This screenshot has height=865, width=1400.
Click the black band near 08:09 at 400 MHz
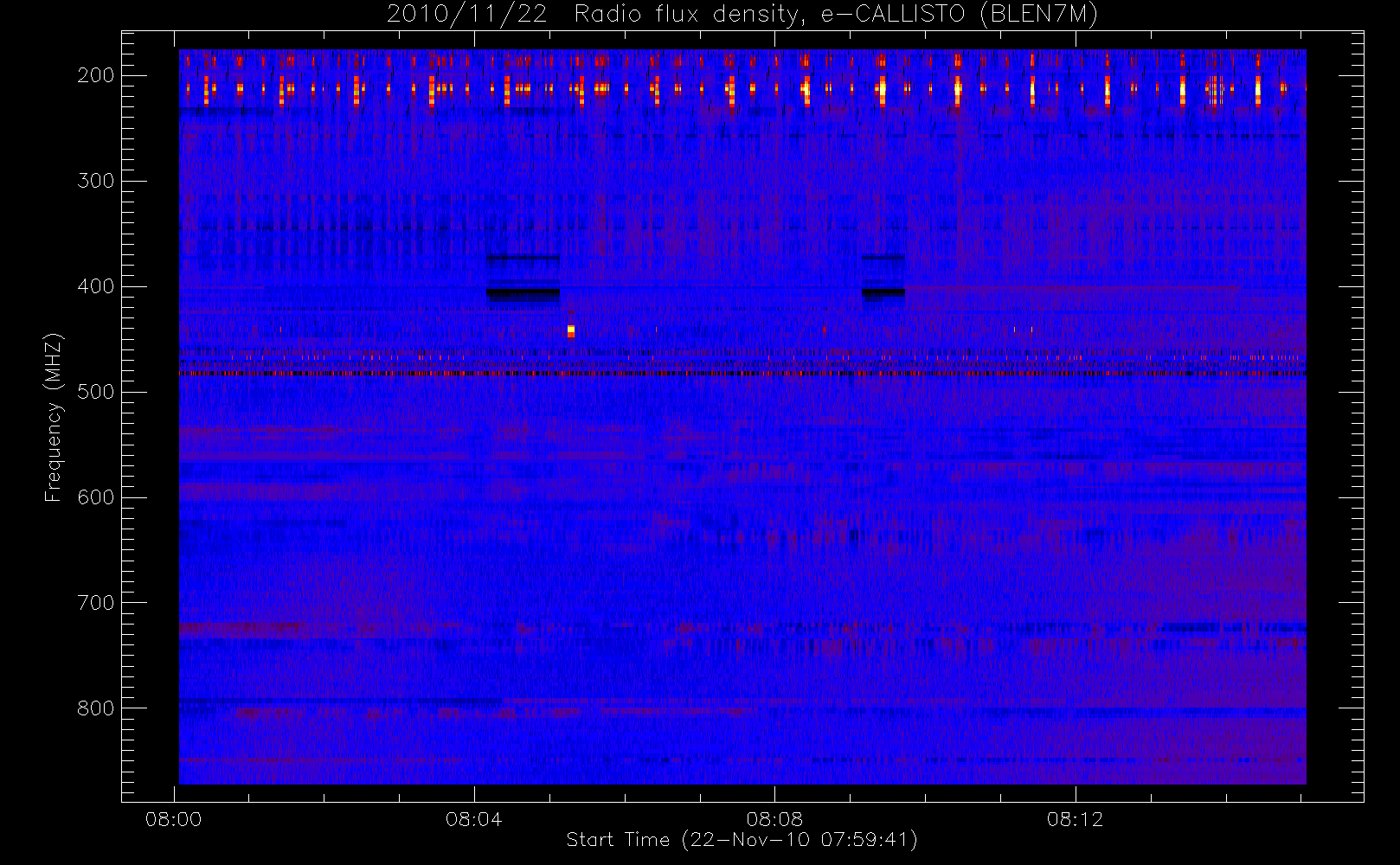pyautogui.click(x=883, y=292)
